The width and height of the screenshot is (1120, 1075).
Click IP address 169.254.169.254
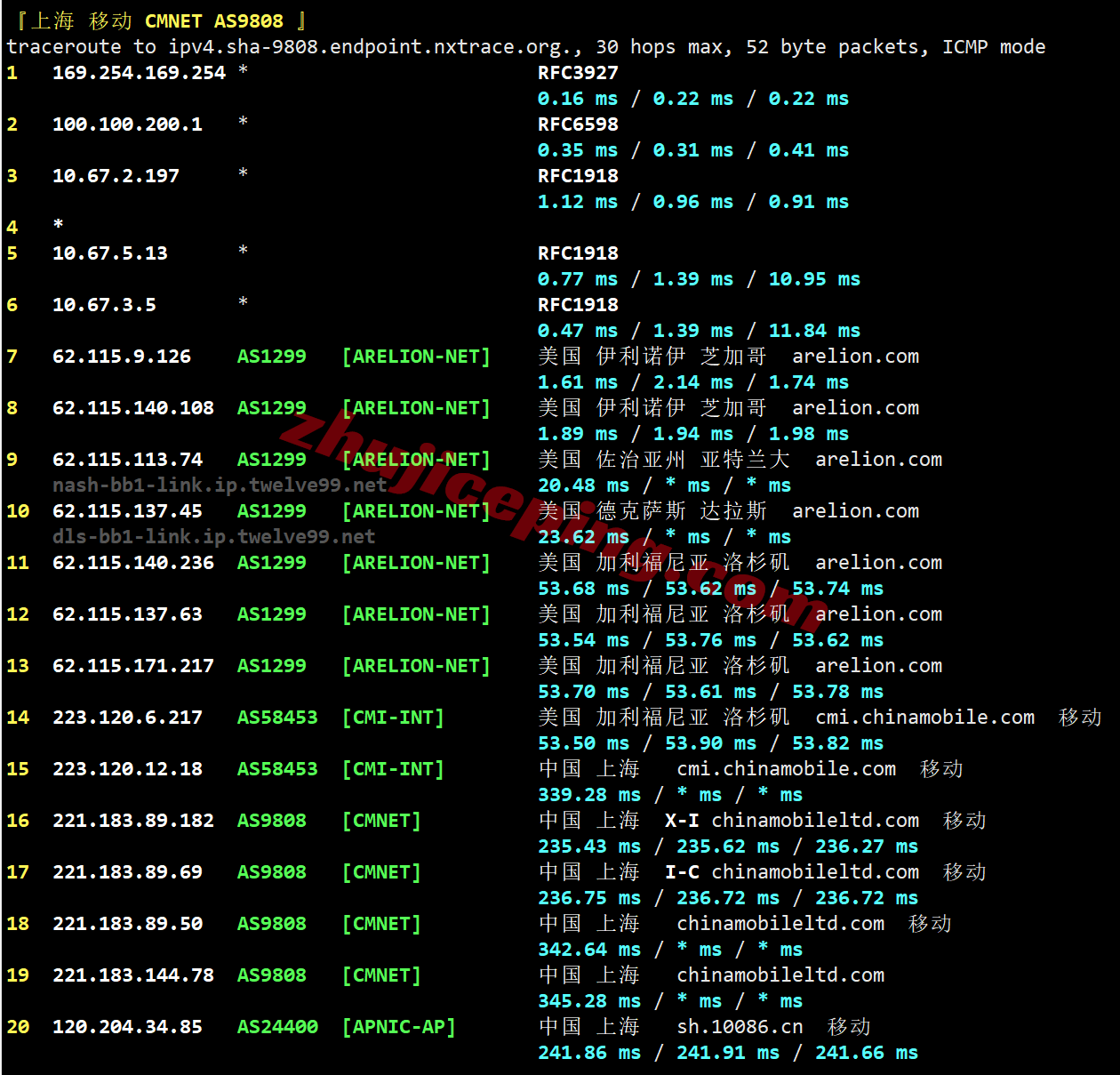click(x=140, y=73)
